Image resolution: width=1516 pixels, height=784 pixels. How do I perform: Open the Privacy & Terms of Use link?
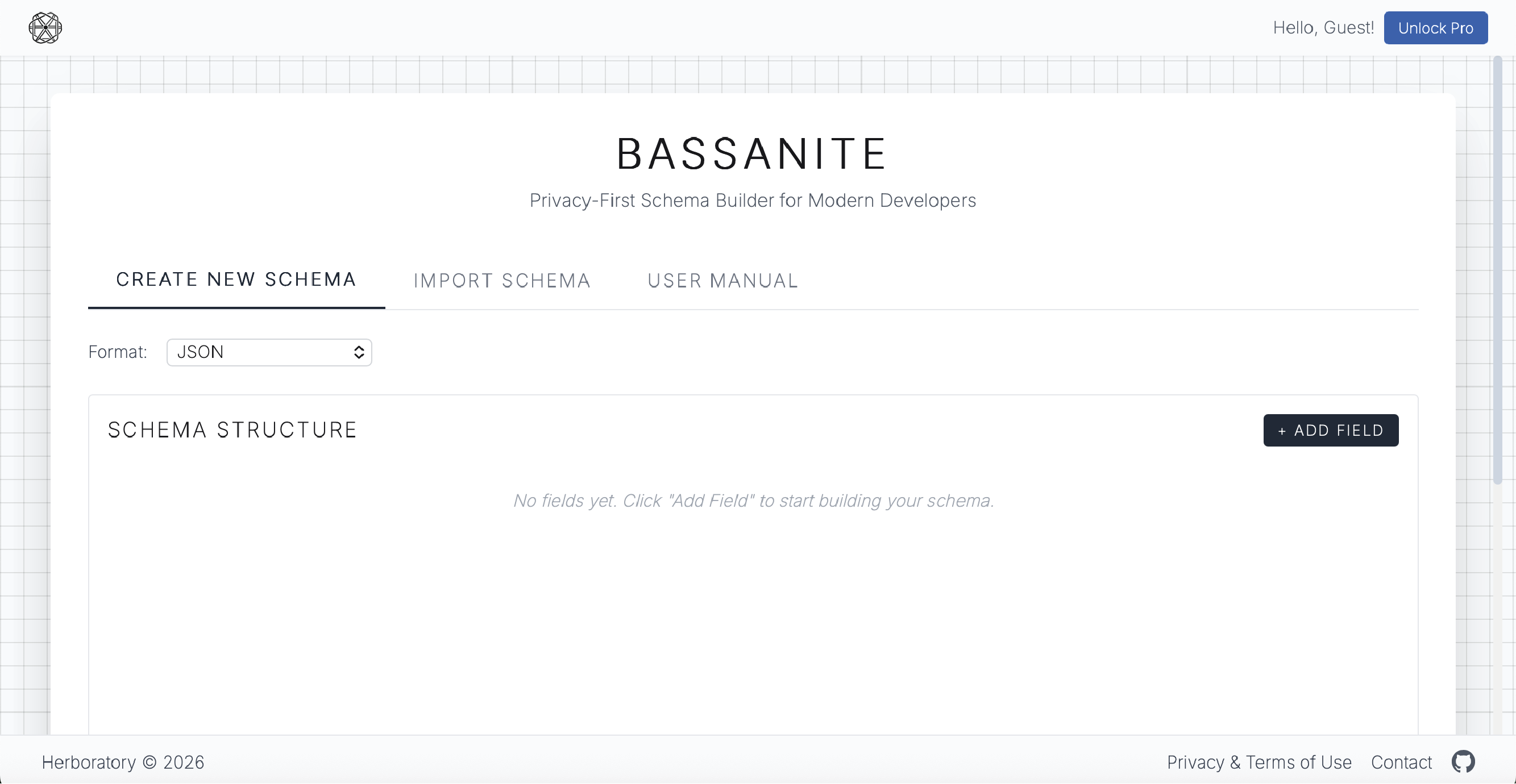pyautogui.click(x=1259, y=762)
